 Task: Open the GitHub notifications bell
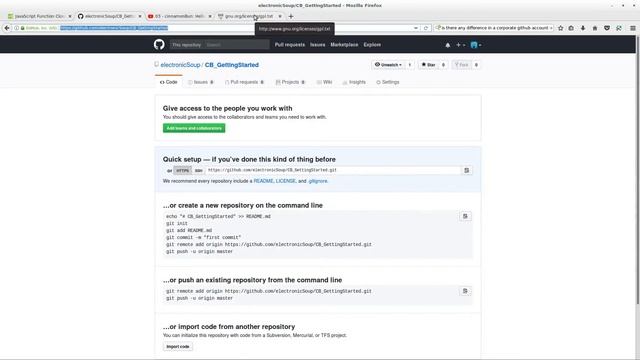point(448,45)
